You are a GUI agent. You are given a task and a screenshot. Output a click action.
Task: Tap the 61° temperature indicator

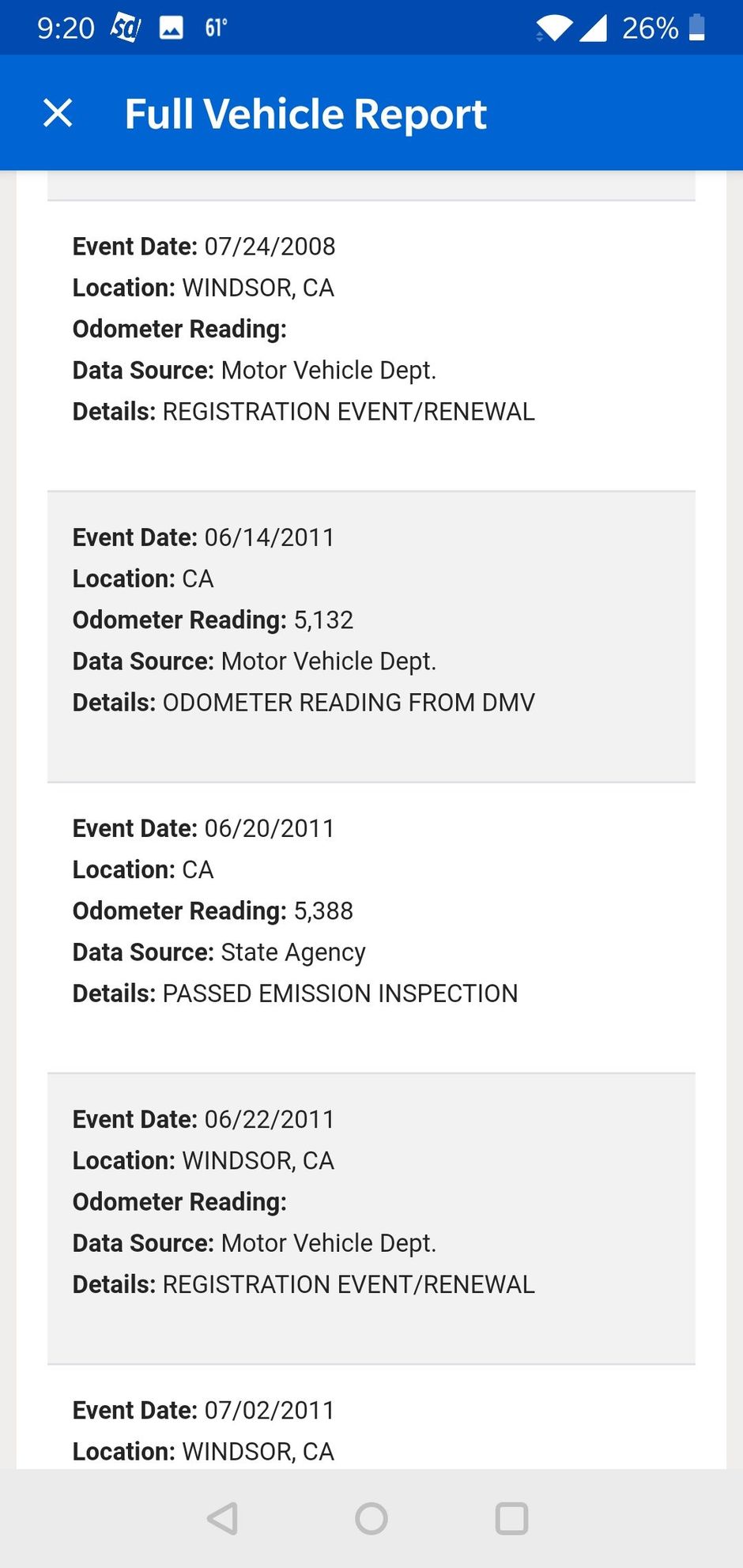pyautogui.click(x=216, y=28)
